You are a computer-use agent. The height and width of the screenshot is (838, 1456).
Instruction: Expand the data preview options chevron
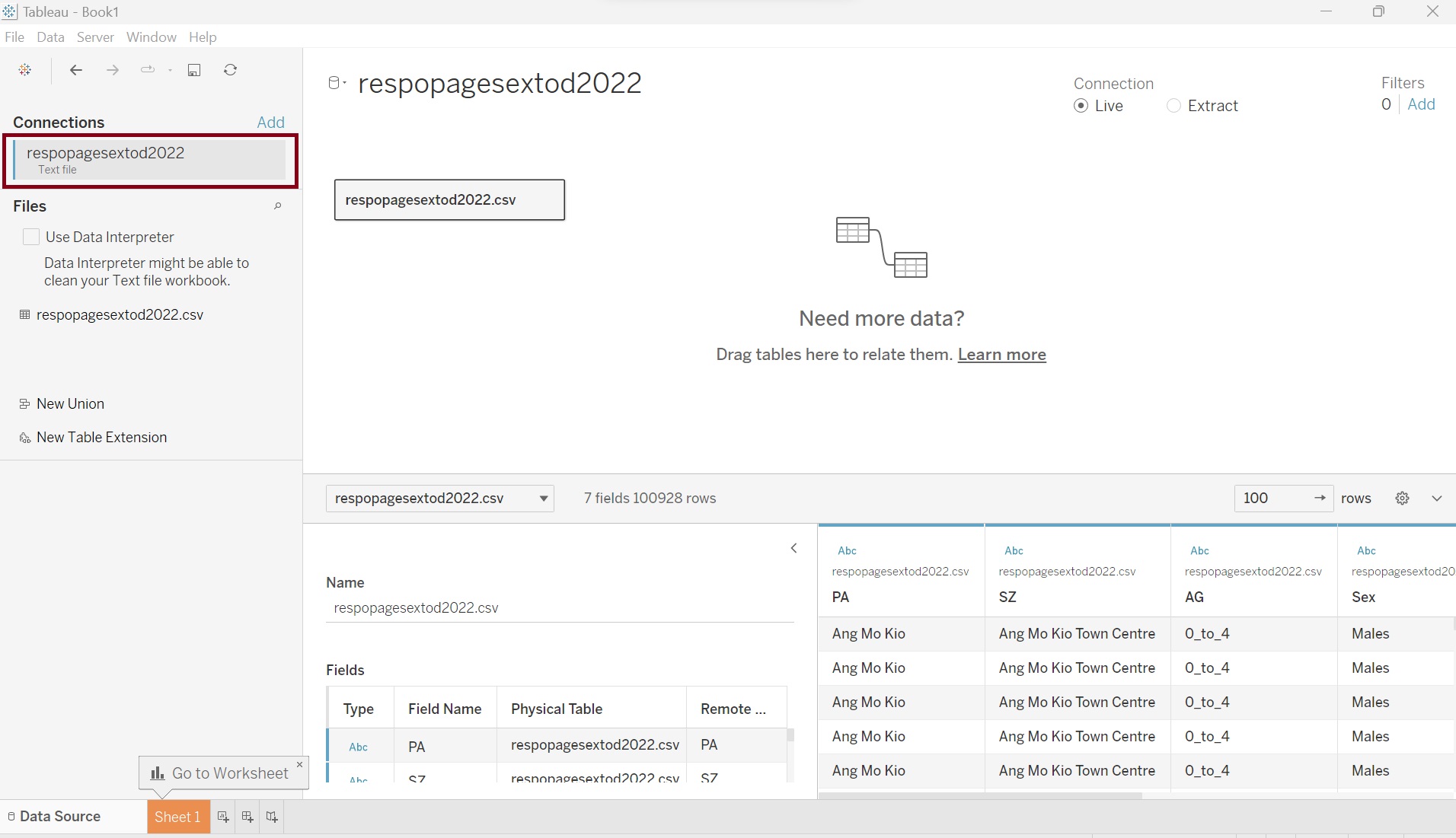pyautogui.click(x=1436, y=499)
